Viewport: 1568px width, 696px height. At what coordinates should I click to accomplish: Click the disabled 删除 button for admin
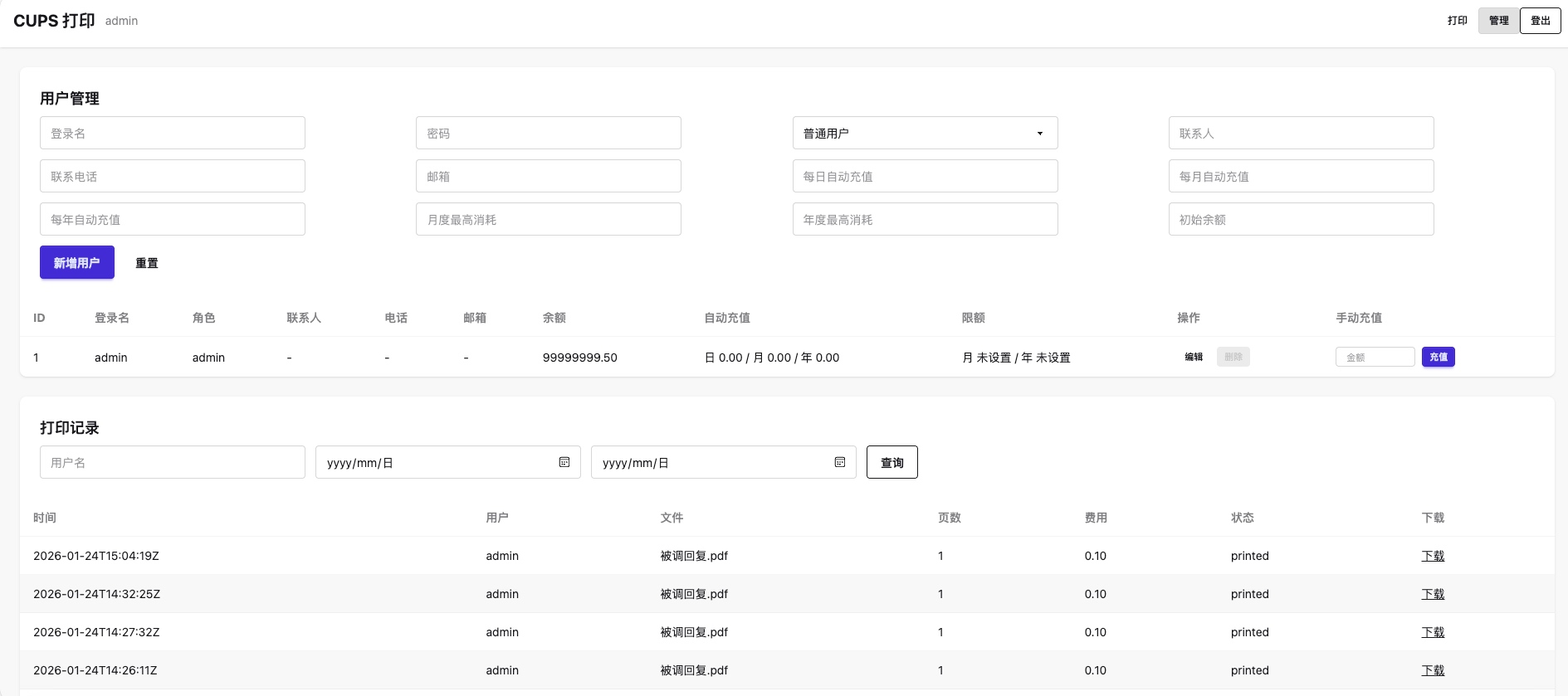pos(1233,357)
